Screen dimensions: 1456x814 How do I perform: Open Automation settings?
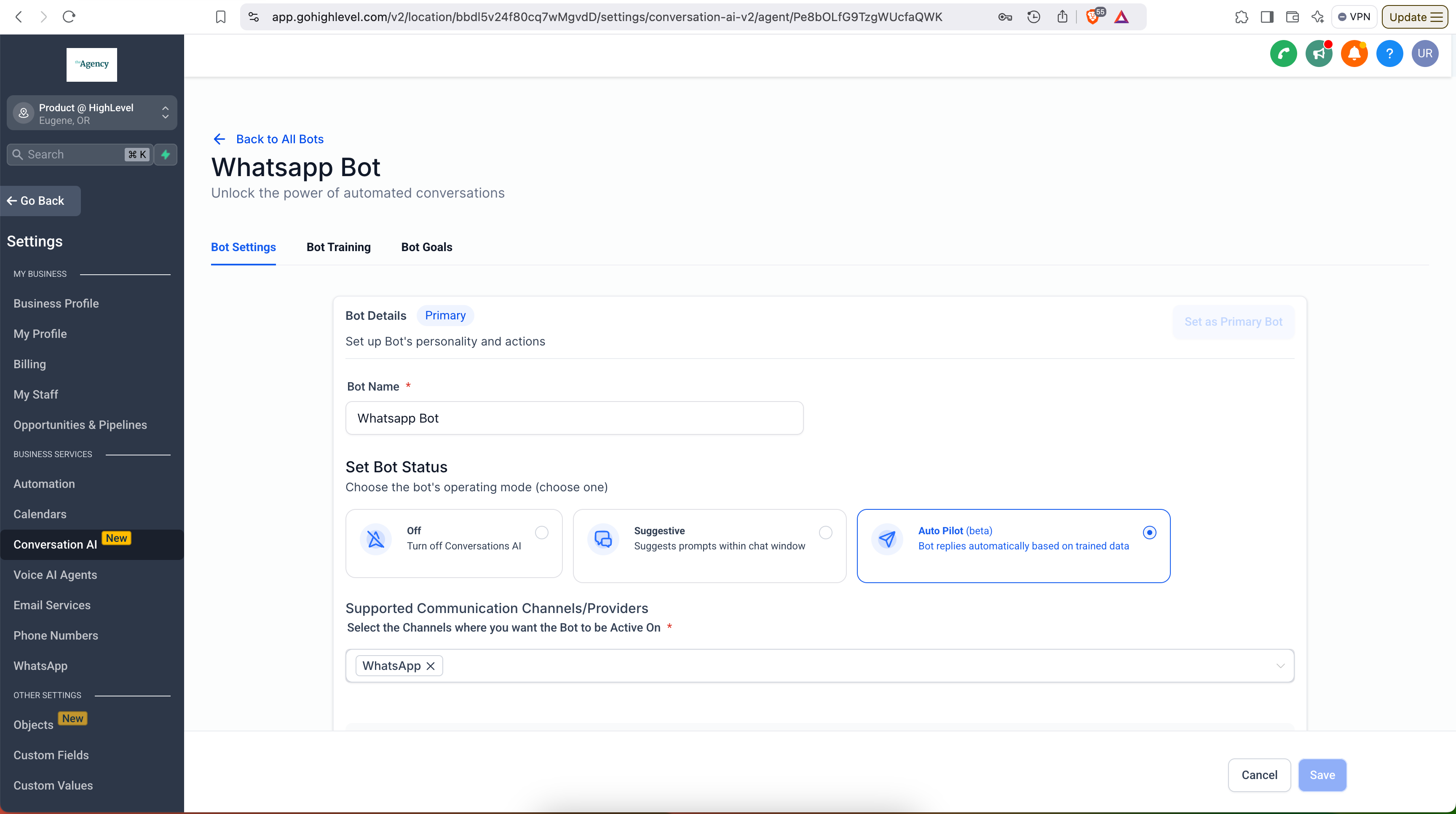pos(44,484)
